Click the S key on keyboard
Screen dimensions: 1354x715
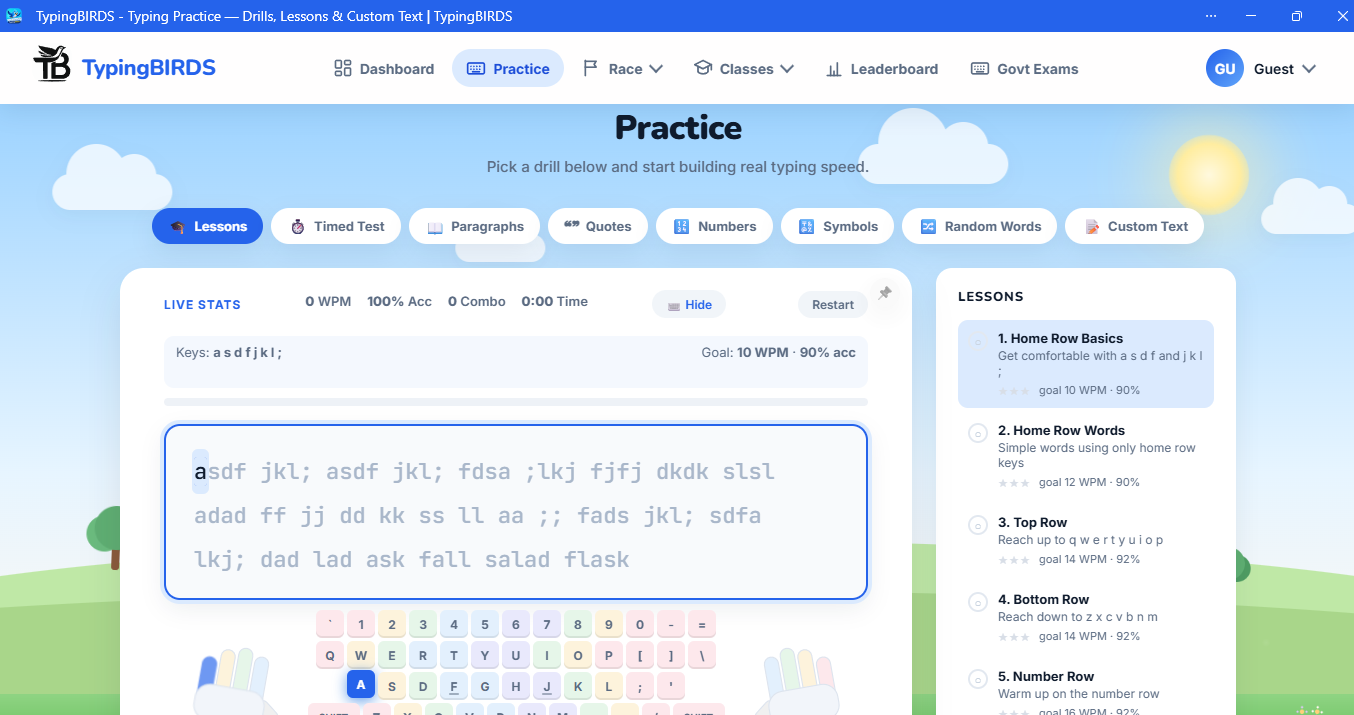coord(392,686)
